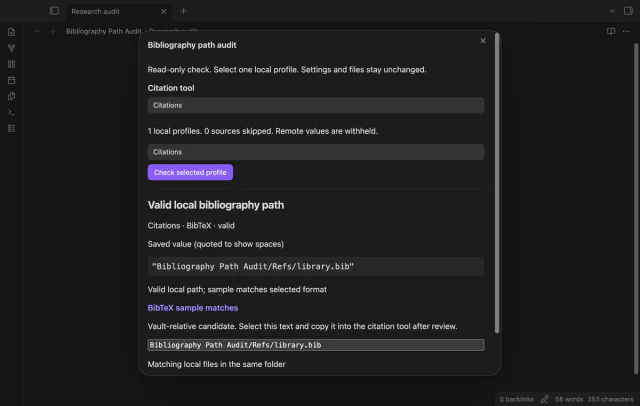Viewport: 640px width, 406px height.
Task: Click the bottom ribbon list-layout icon
Action: (11, 129)
